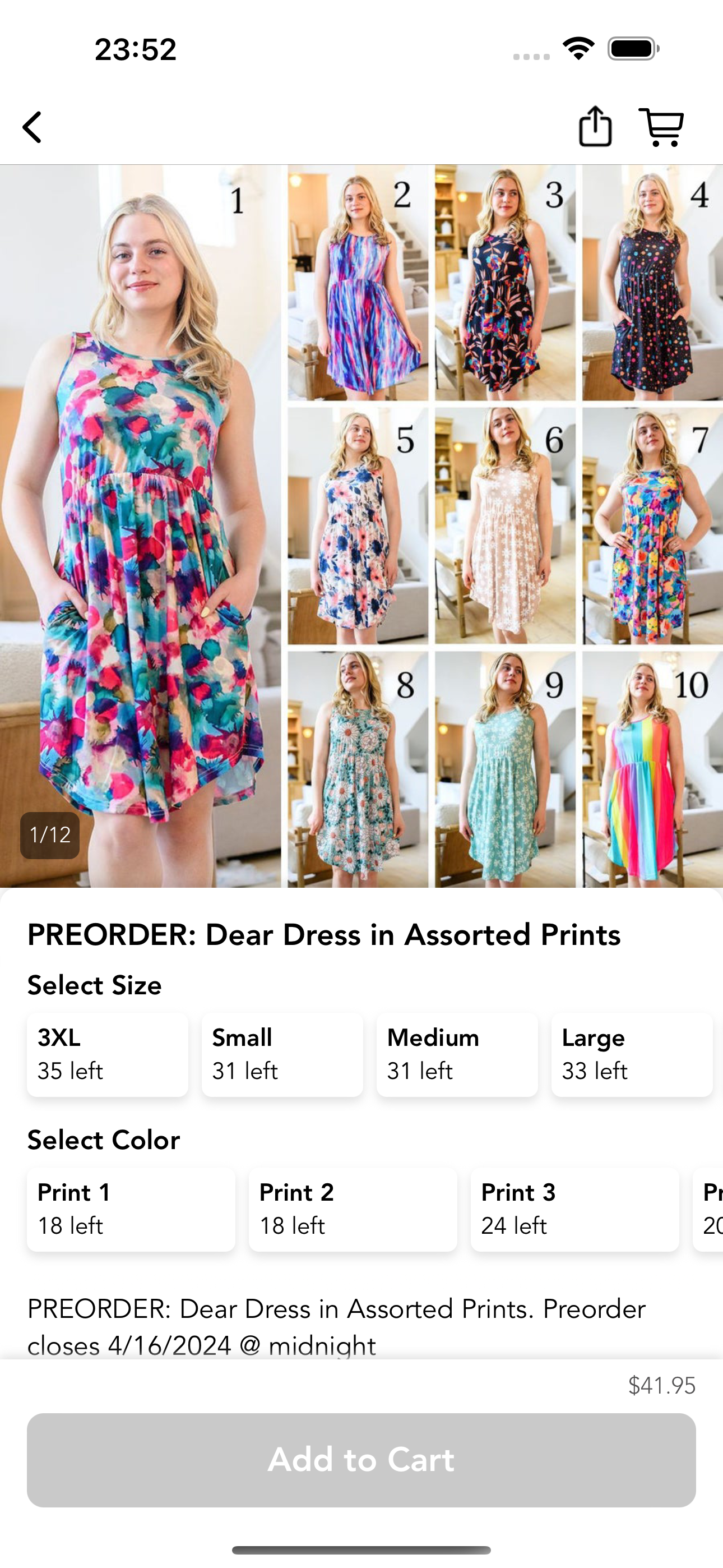723x1568 pixels.
Task: Tap the preorder description text
Action: coord(336,1327)
